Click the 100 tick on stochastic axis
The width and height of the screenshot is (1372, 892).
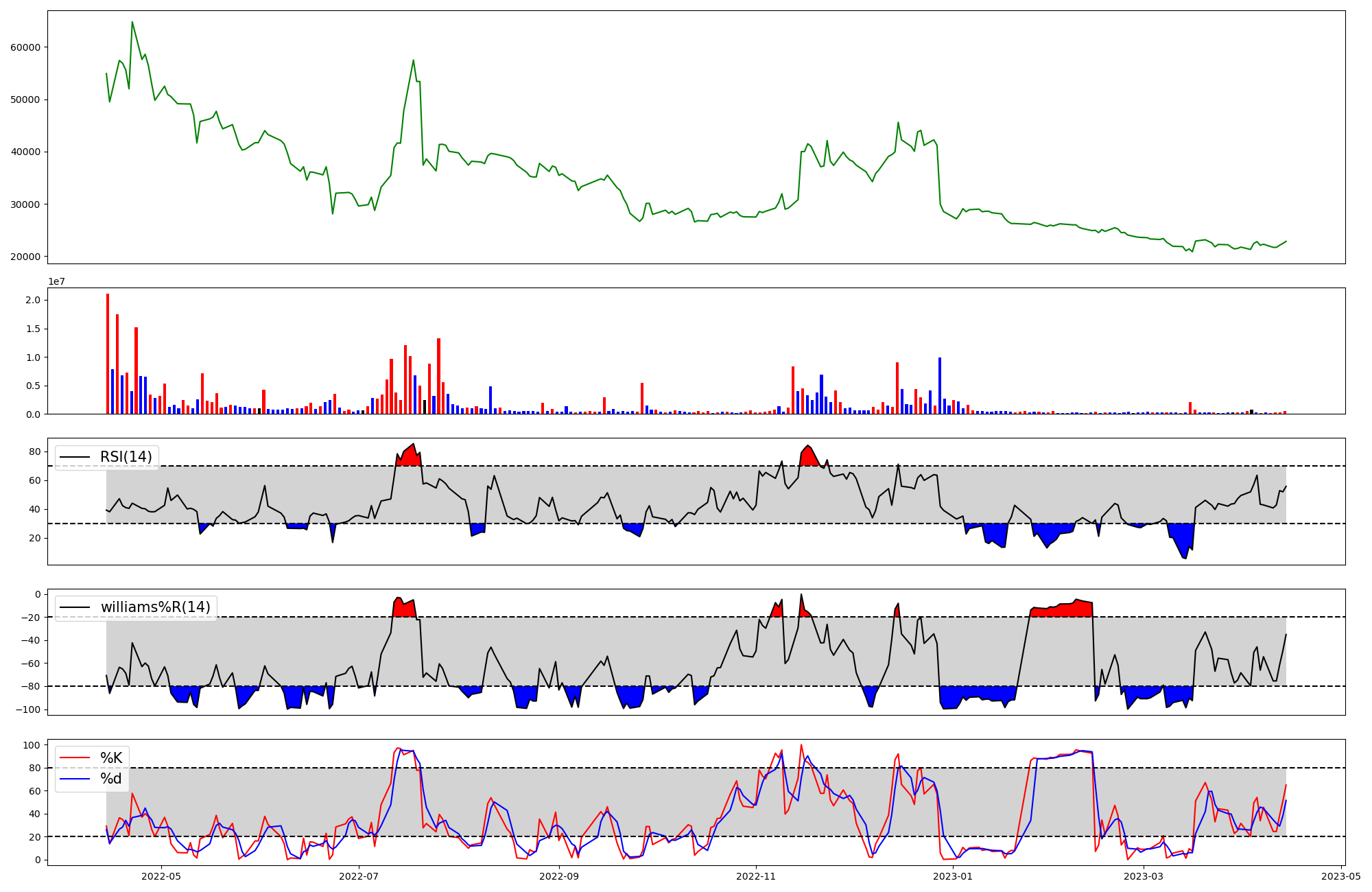click(32, 744)
